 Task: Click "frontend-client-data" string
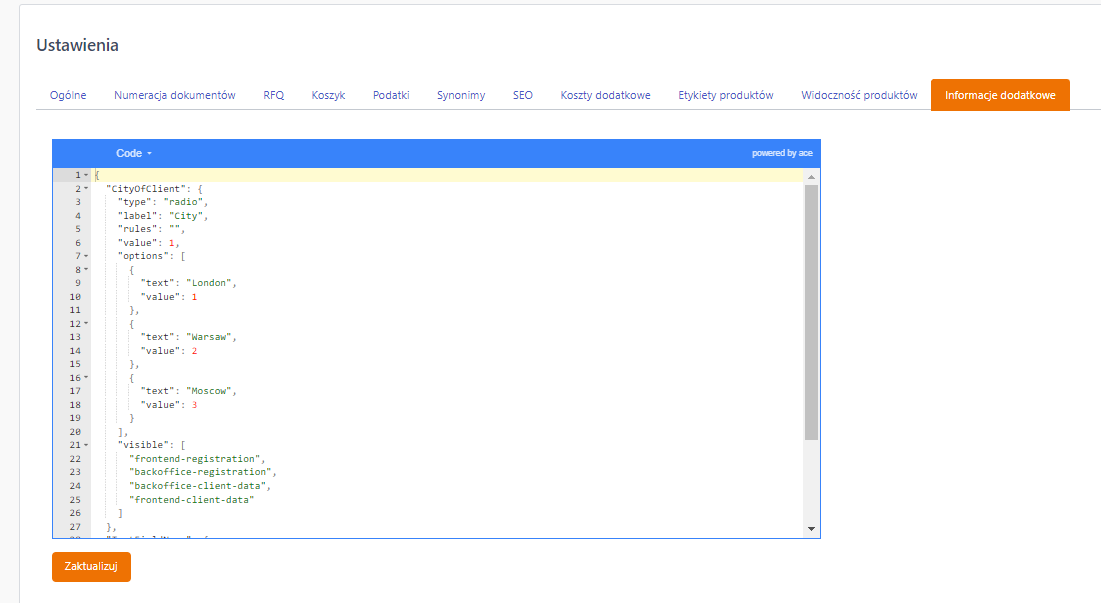(x=192, y=500)
